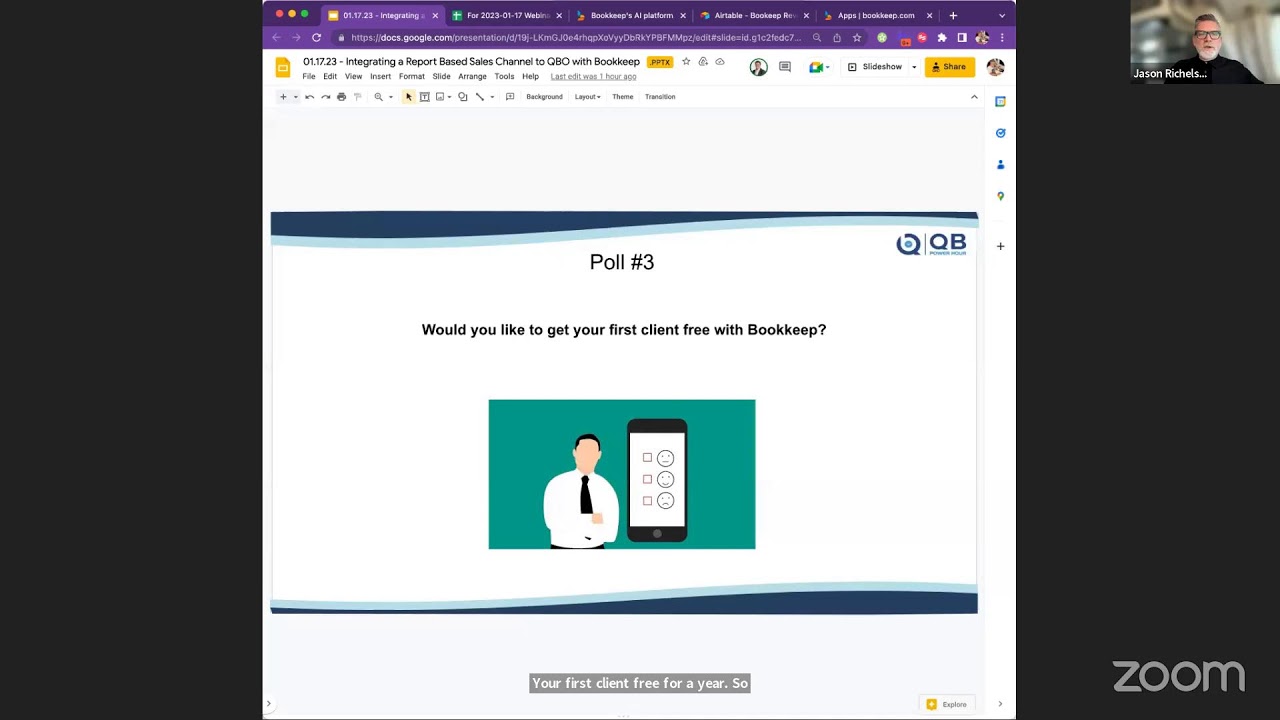Switch to the 'For 2023-01-17 Webinar' sheet tab
This screenshot has height=720, width=1280.
click(x=507, y=16)
